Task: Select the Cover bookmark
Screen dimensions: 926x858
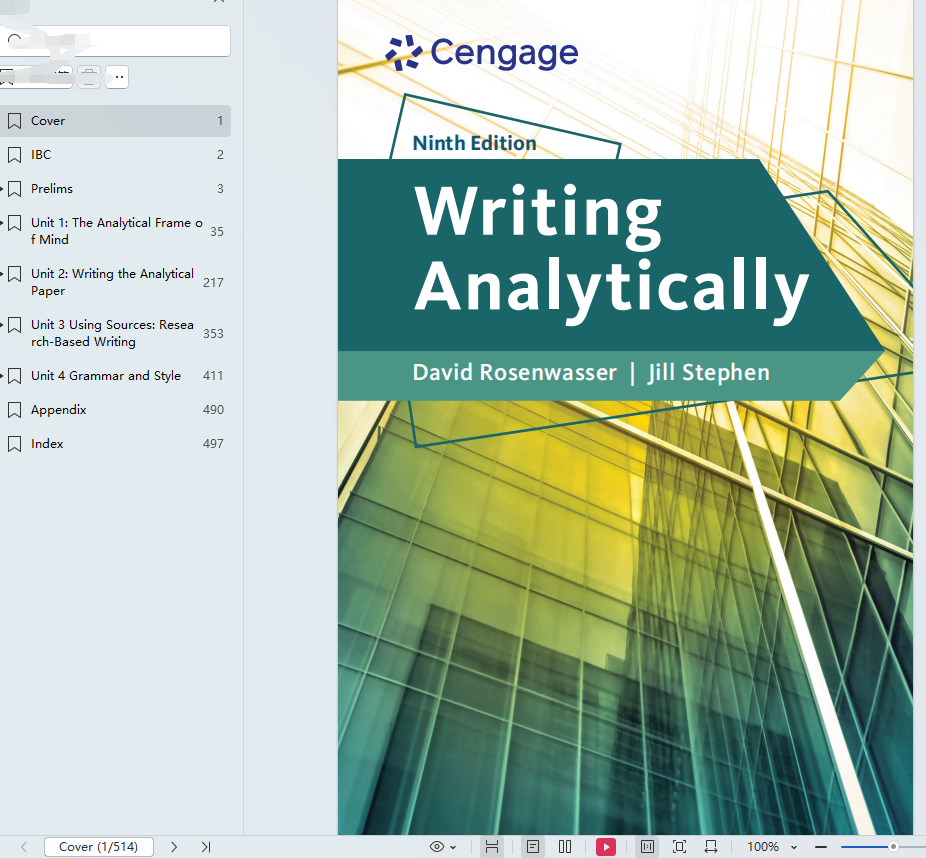Action: coord(115,121)
